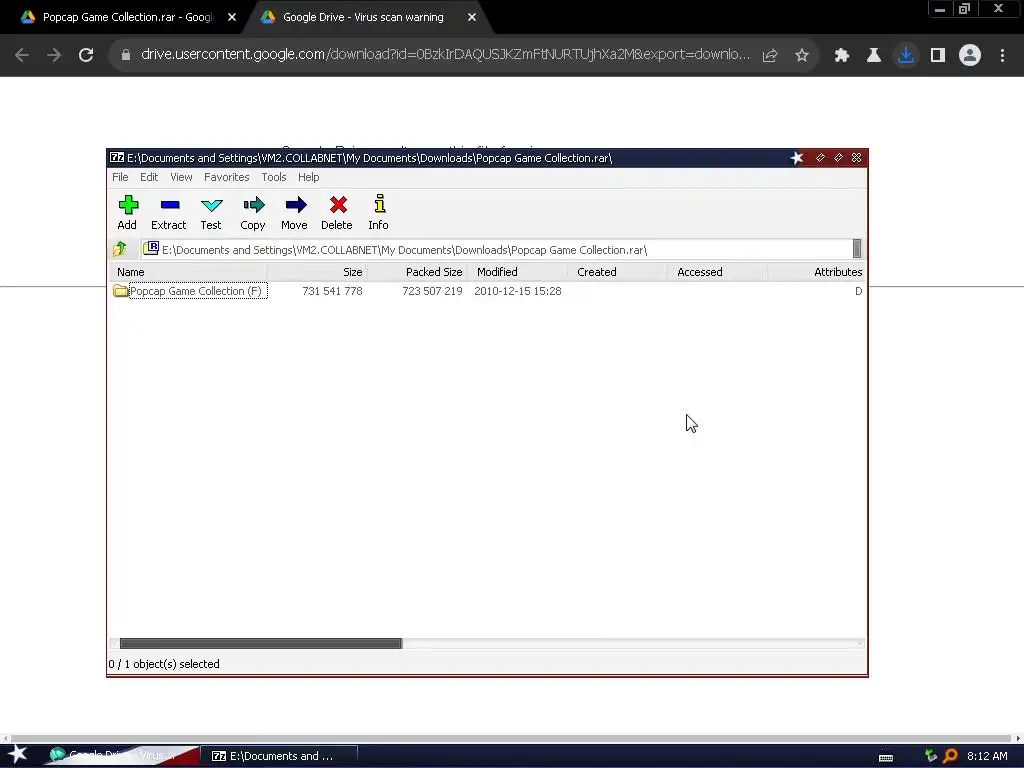
Task: Click the 7-Zip title bar star icon
Action: pyautogui.click(x=797, y=157)
